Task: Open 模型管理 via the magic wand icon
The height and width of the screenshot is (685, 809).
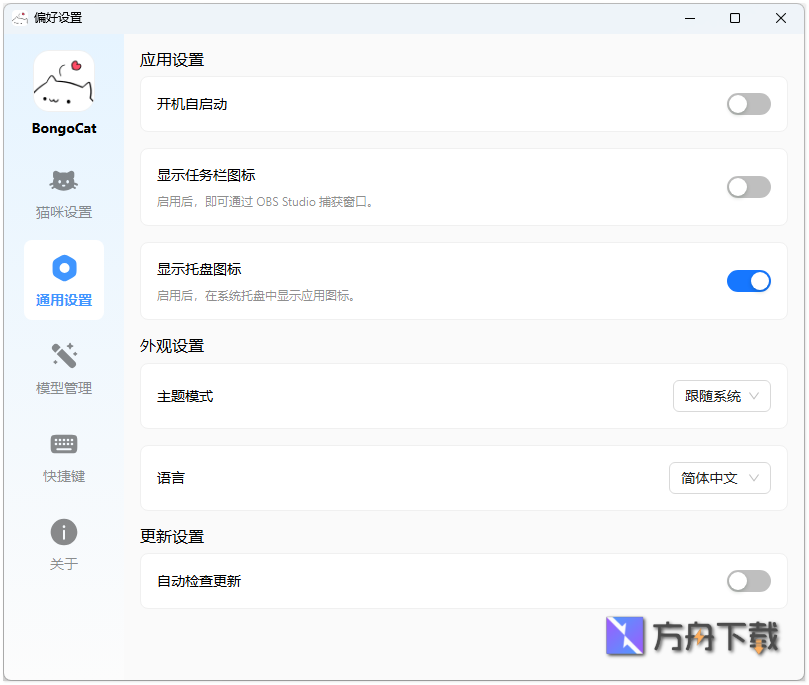Action: [63, 355]
